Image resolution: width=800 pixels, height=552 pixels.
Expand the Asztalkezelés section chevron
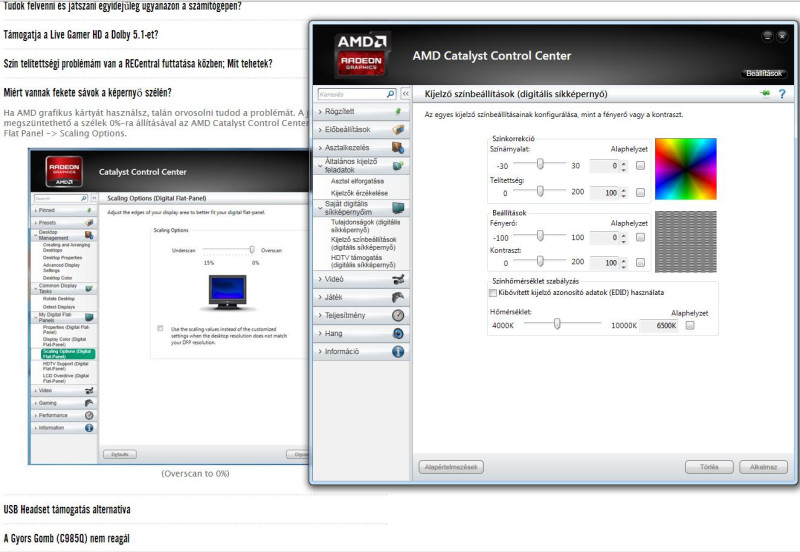(x=320, y=147)
